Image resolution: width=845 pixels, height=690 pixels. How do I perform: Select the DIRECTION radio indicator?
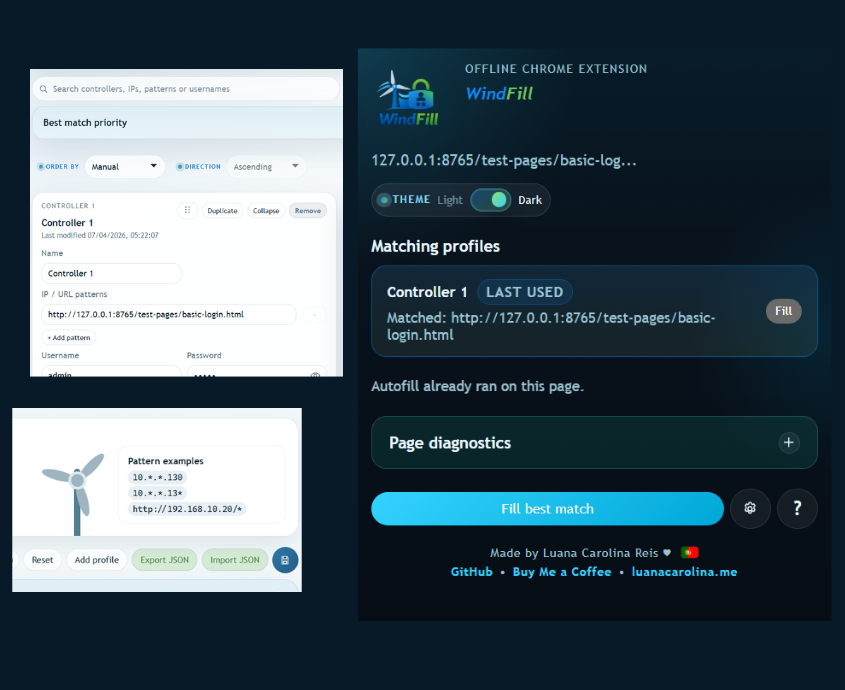coord(180,166)
